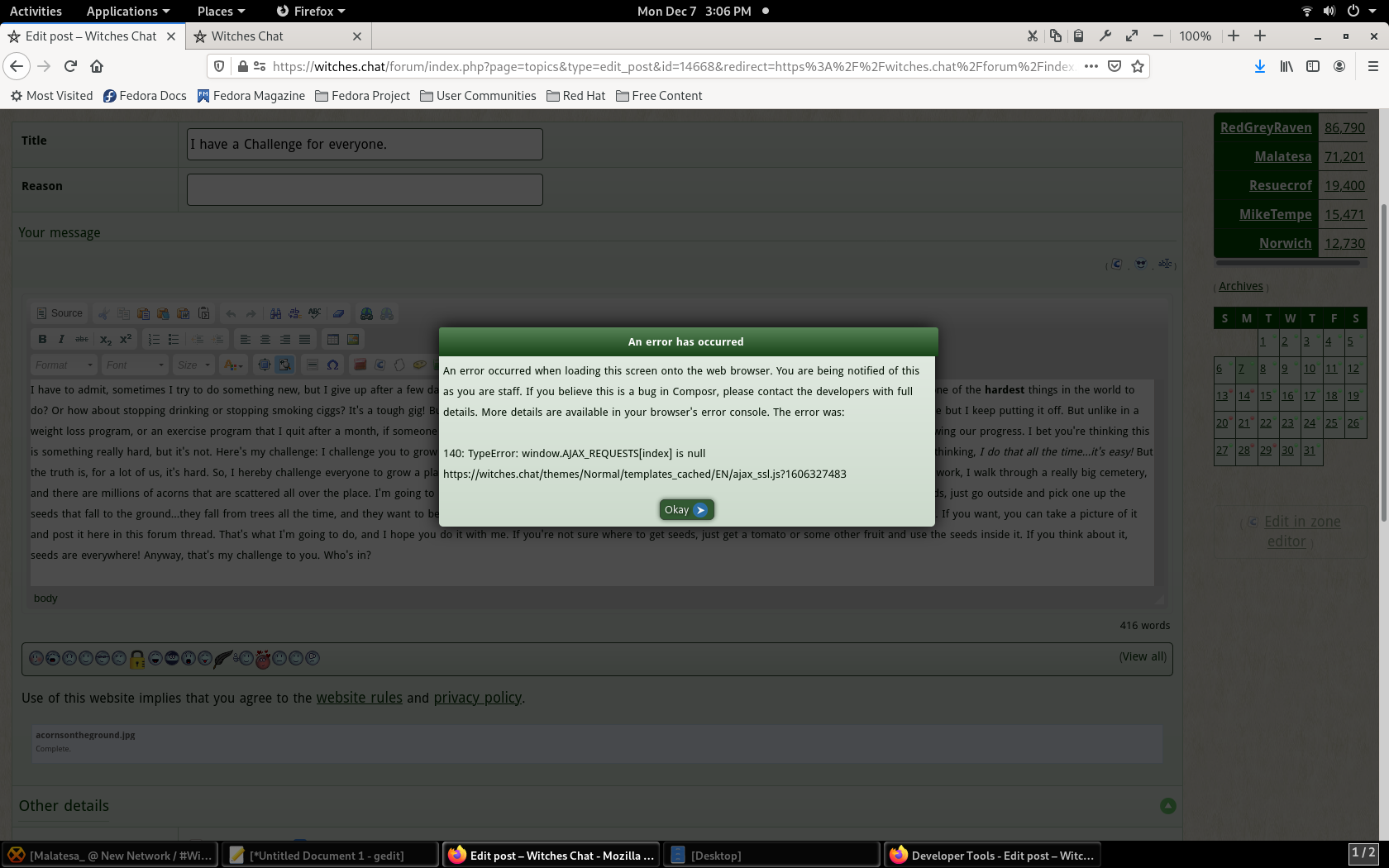This screenshot has width=1389, height=868.
Task: Click the insert table icon
Action: (333, 340)
